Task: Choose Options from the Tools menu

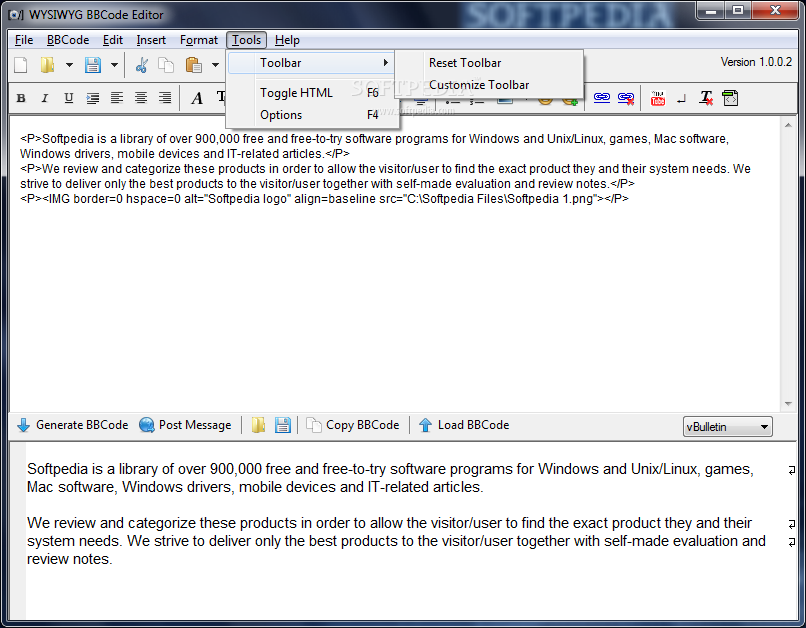Action: (x=312, y=115)
